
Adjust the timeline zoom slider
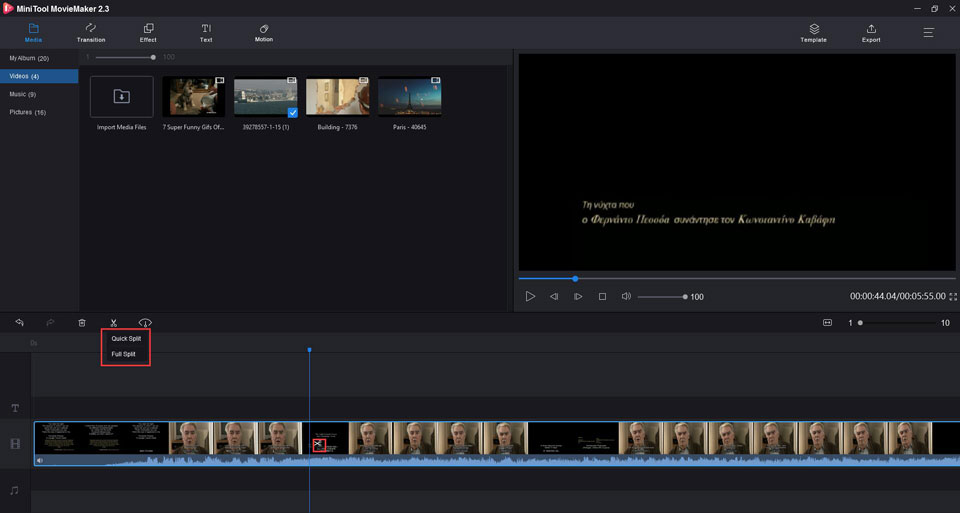pyautogui.click(x=897, y=323)
